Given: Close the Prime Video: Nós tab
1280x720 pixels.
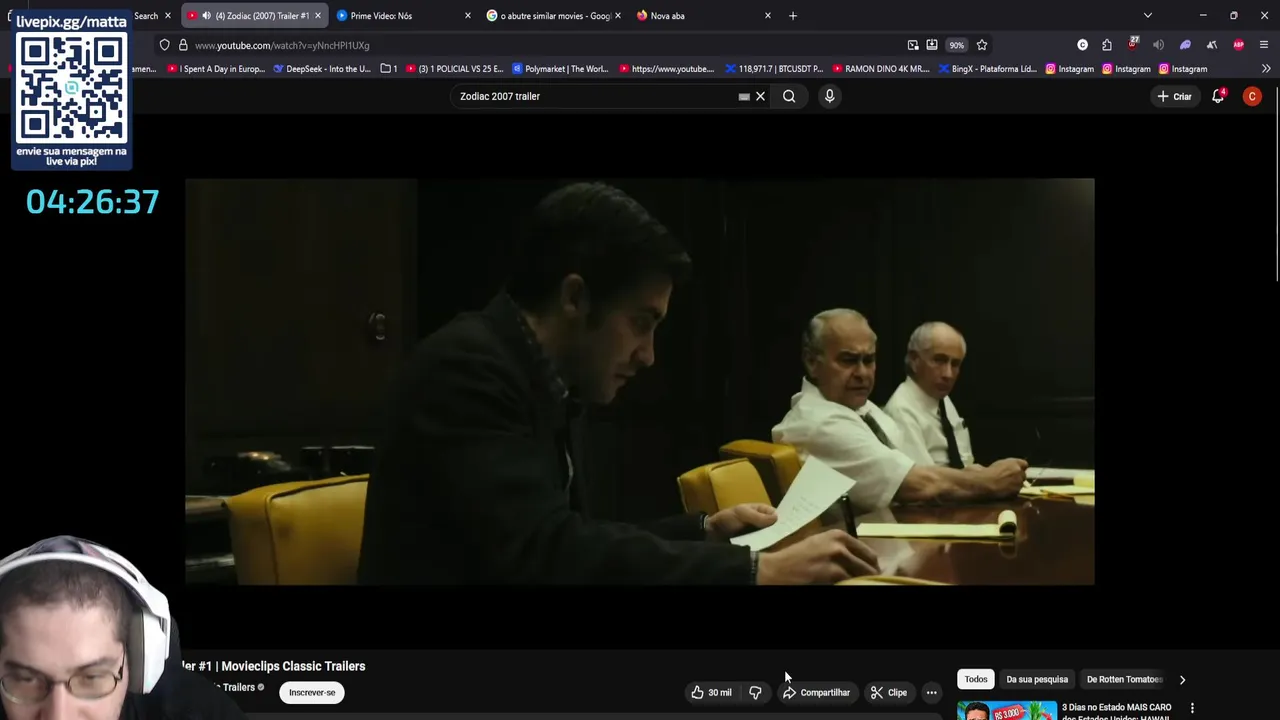Looking at the screenshot, I should click(x=467, y=16).
